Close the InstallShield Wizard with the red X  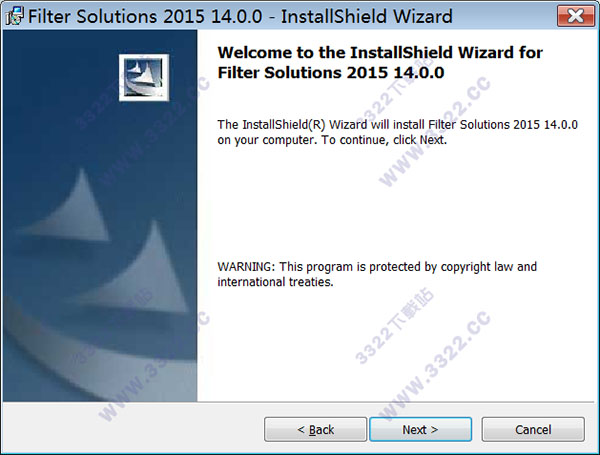576,16
